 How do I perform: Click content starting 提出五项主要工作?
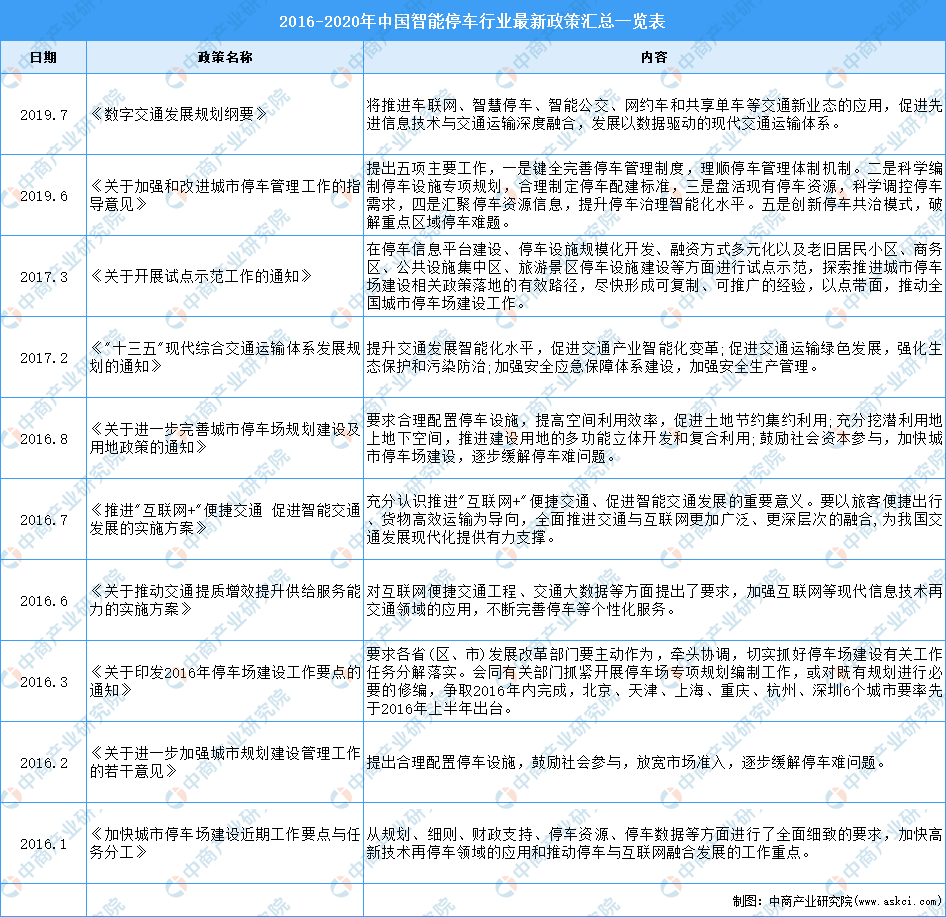[654, 195]
